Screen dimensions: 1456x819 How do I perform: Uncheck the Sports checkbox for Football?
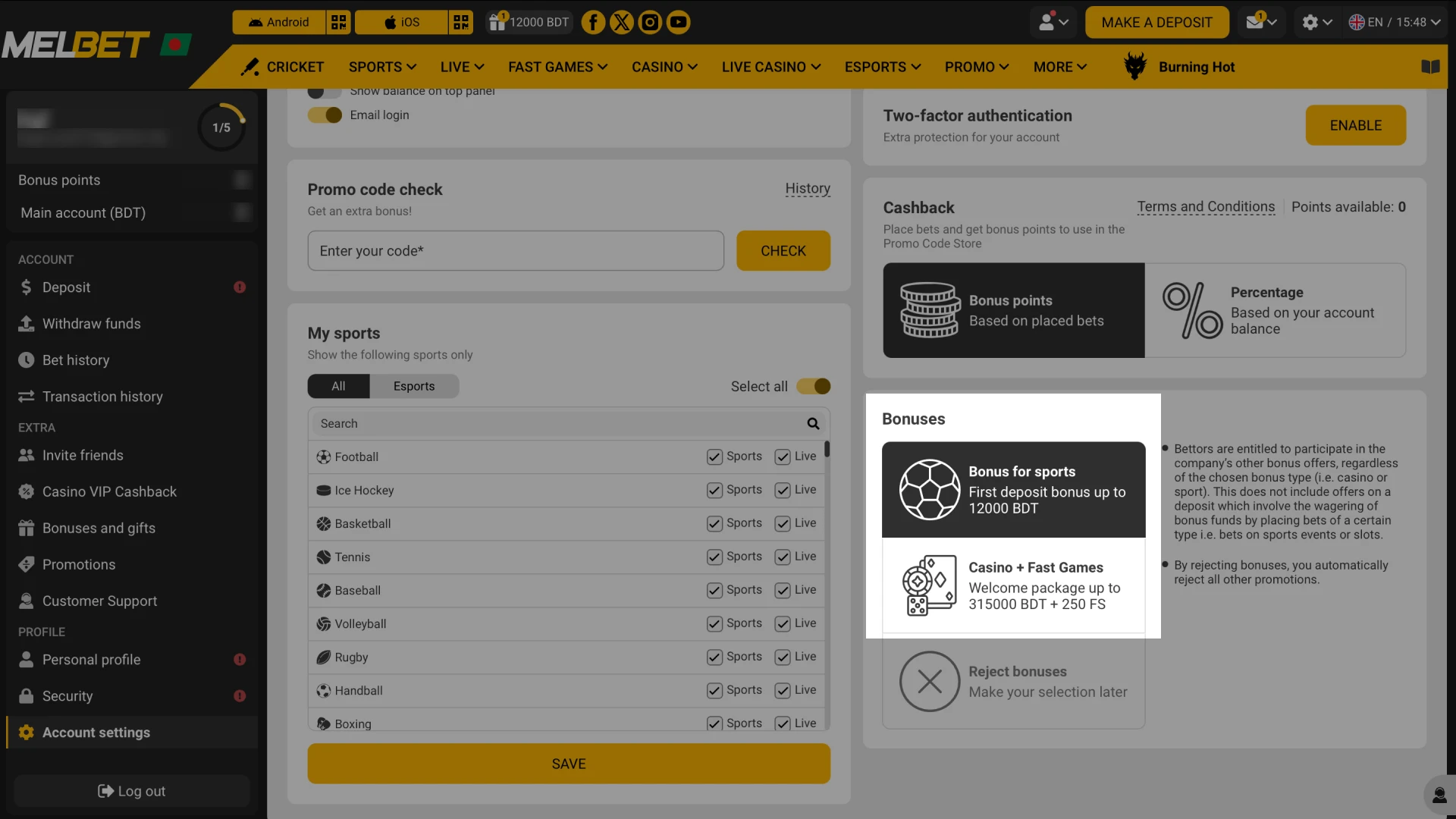(x=714, y=457)
